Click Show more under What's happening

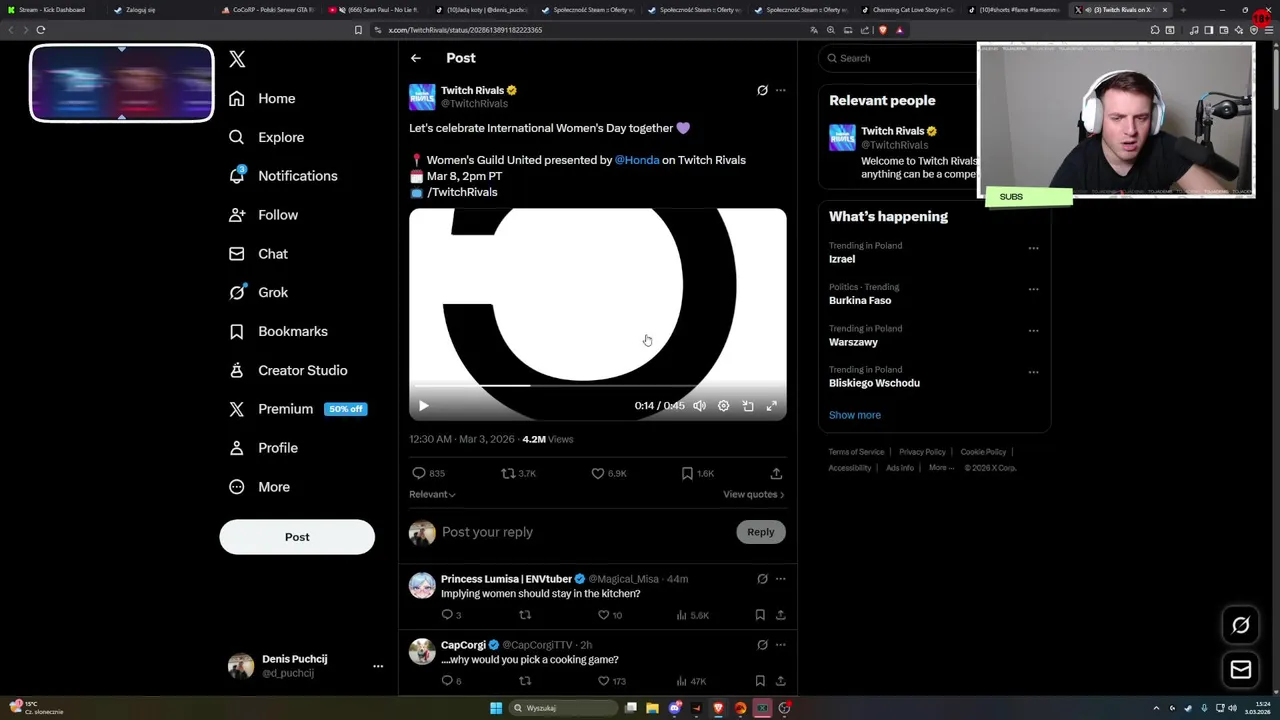point(855,415)
